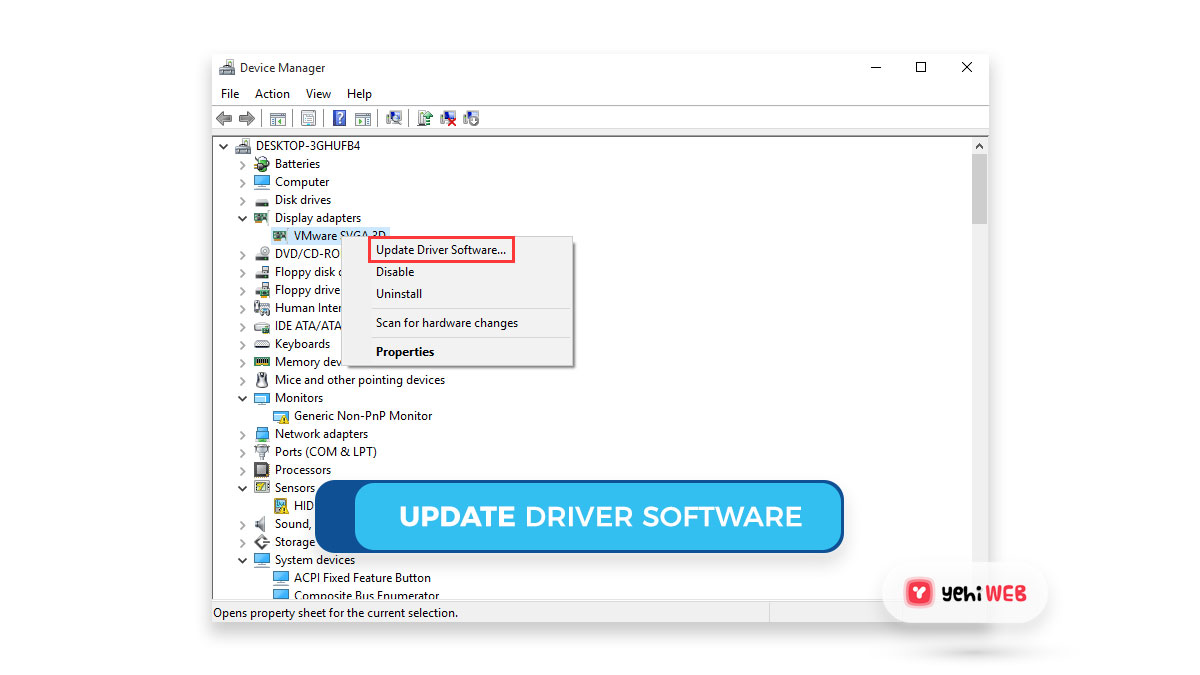
Task: Click the Back arrow in toolbar
Action: [224, 118]
